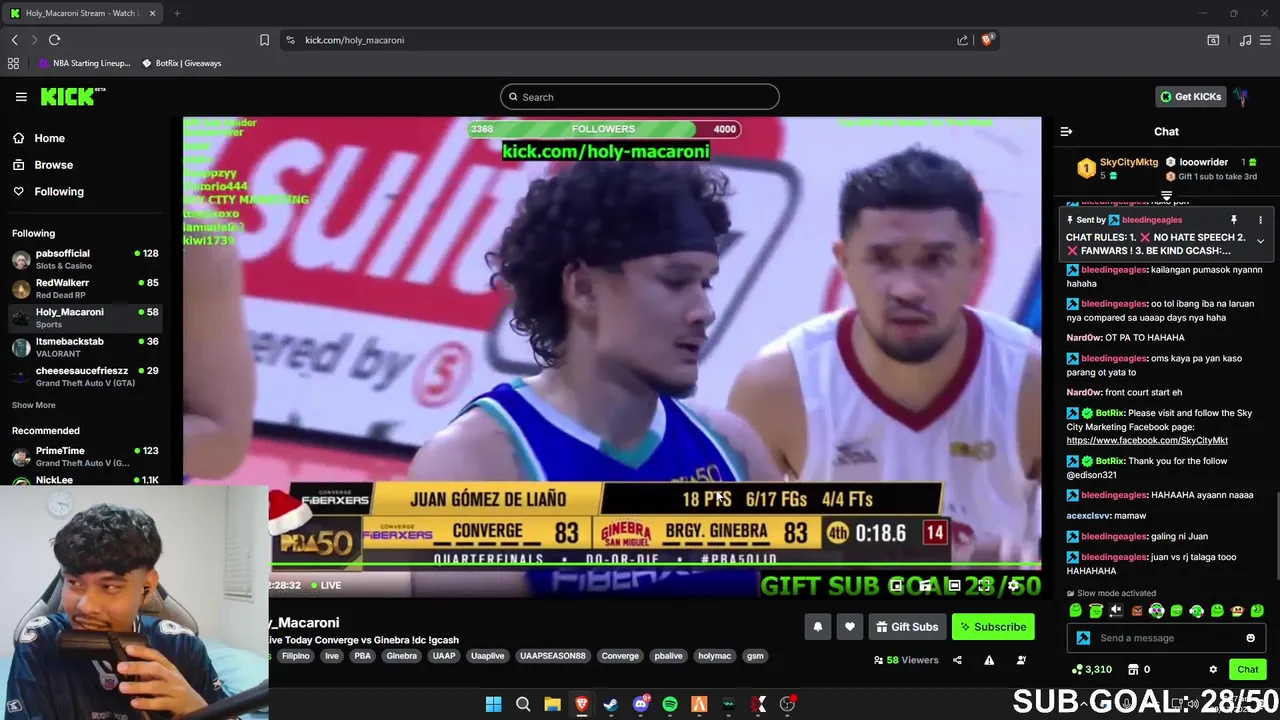This screenshot has width=1280, height=720.
Task: Report the stream with warning triangle icon
Action: (989, 660)
